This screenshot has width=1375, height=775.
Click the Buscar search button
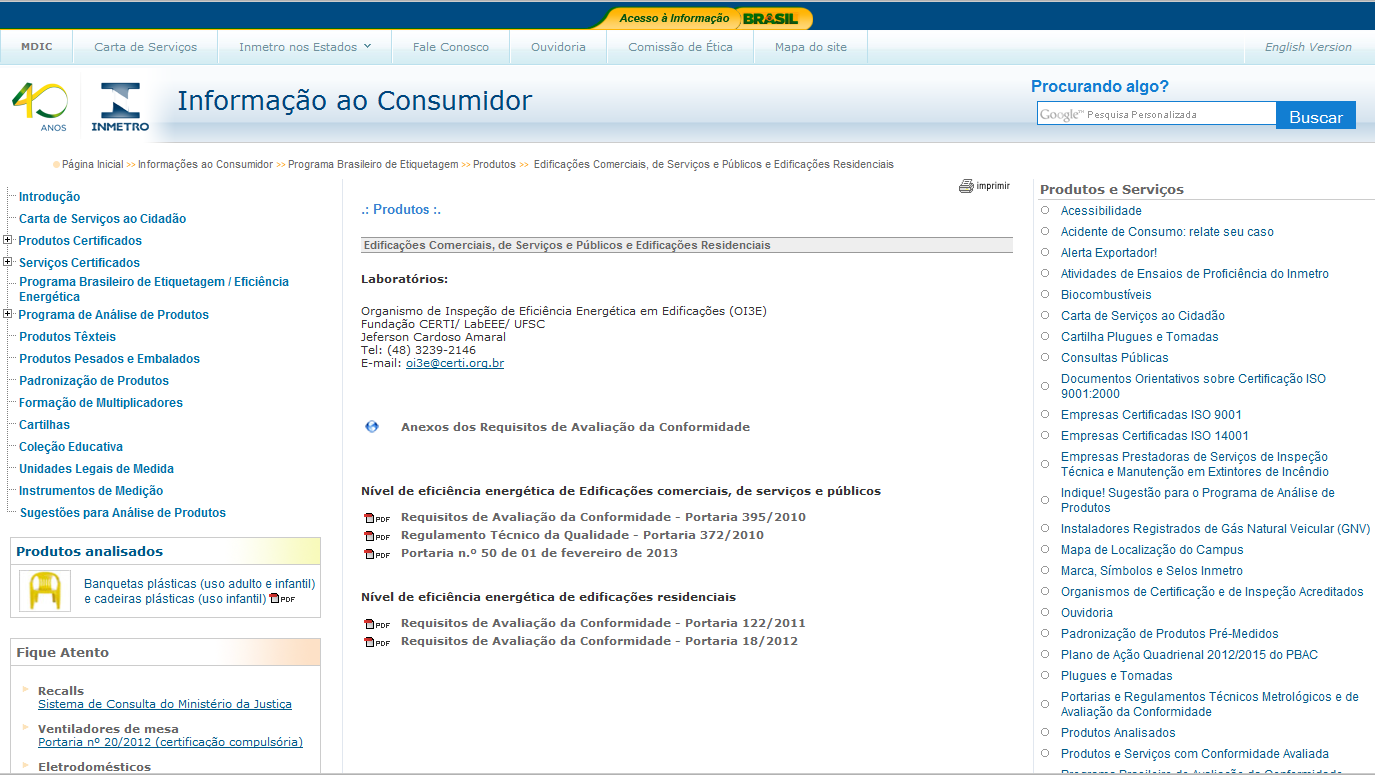tap(1316, 116)
